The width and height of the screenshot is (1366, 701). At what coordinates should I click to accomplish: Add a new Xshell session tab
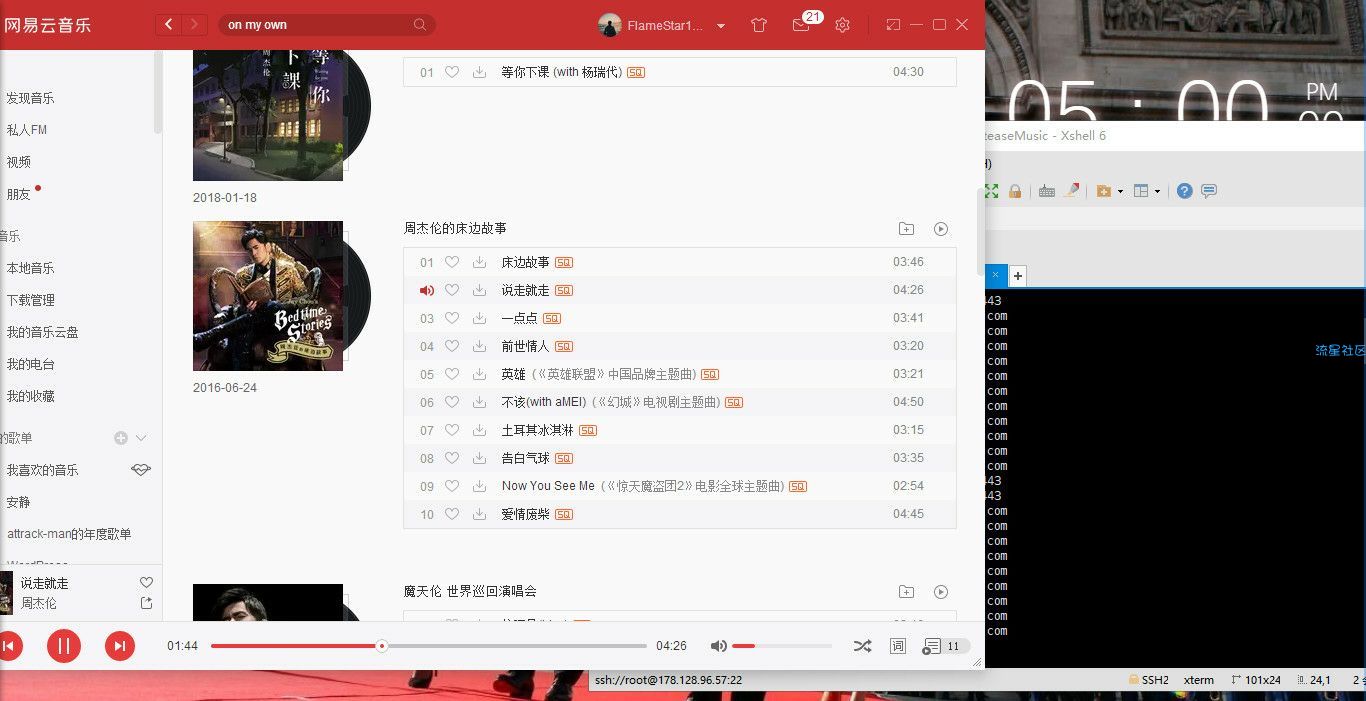coord(1018,275)
